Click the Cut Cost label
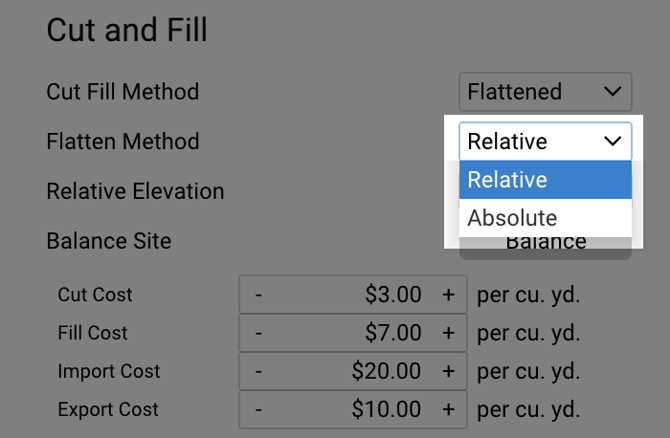This screenshot has height=438, width=670. (x=95, y=294)
